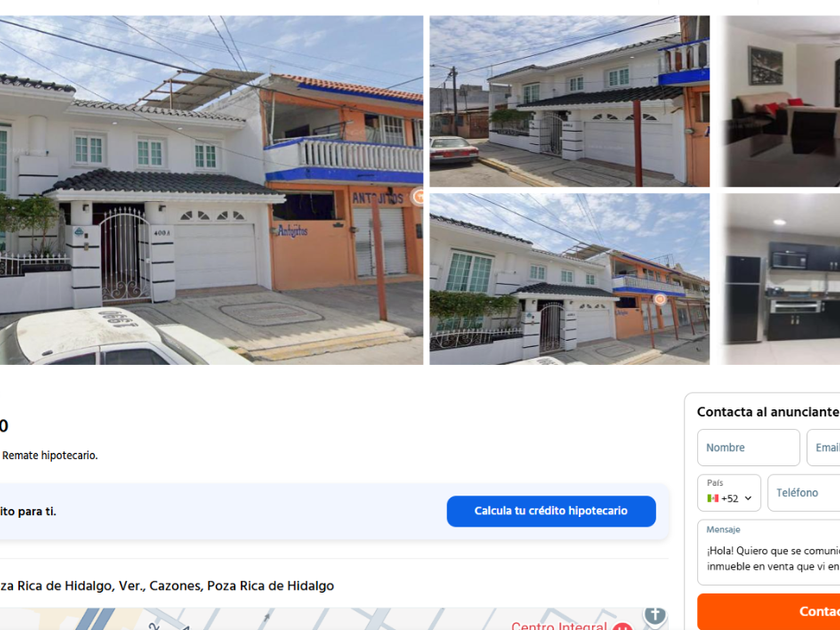Open the top-middle street view photo

(x=569, y=101)
